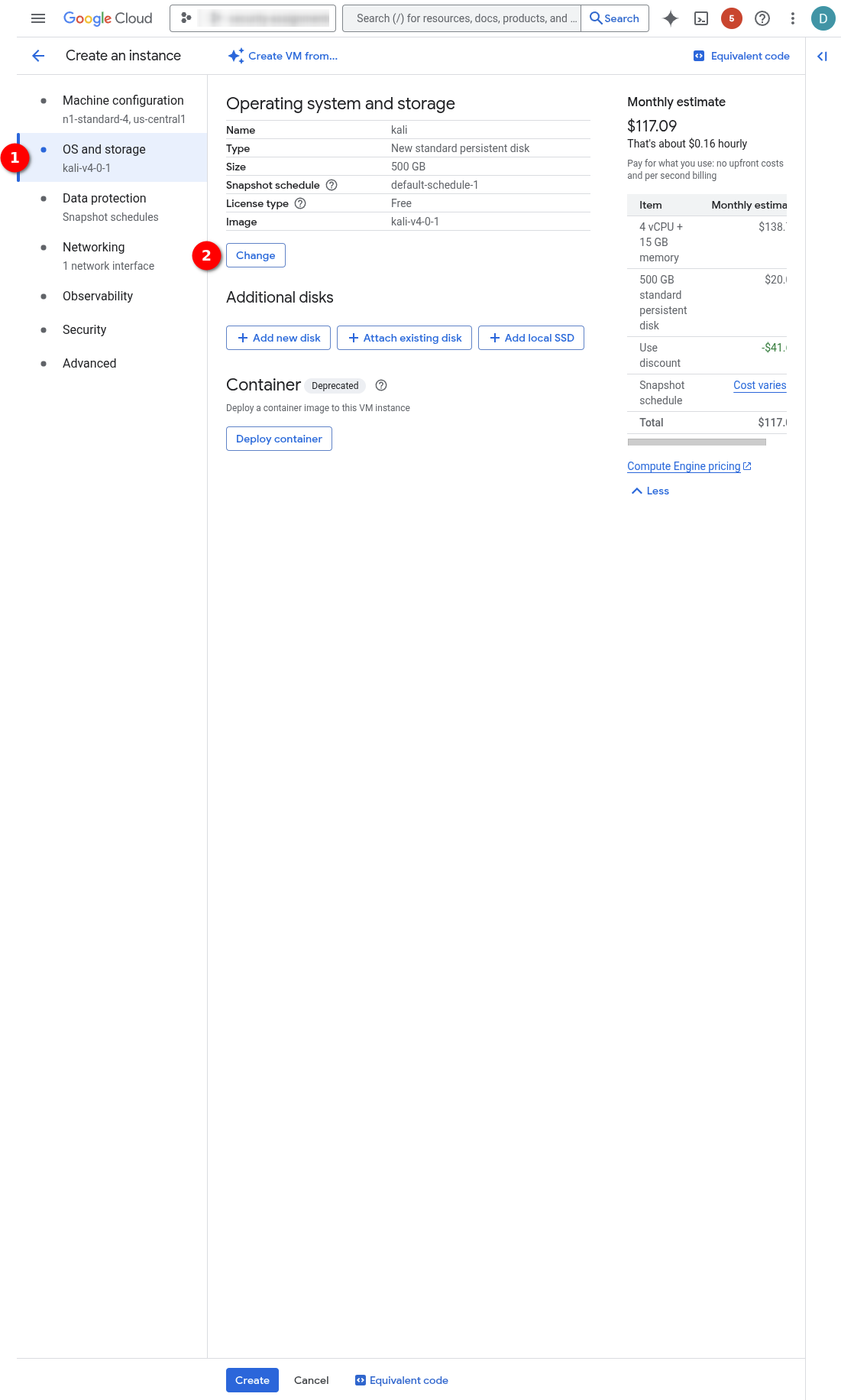Click 'New standard persistent disk' type value

(460, 148)
